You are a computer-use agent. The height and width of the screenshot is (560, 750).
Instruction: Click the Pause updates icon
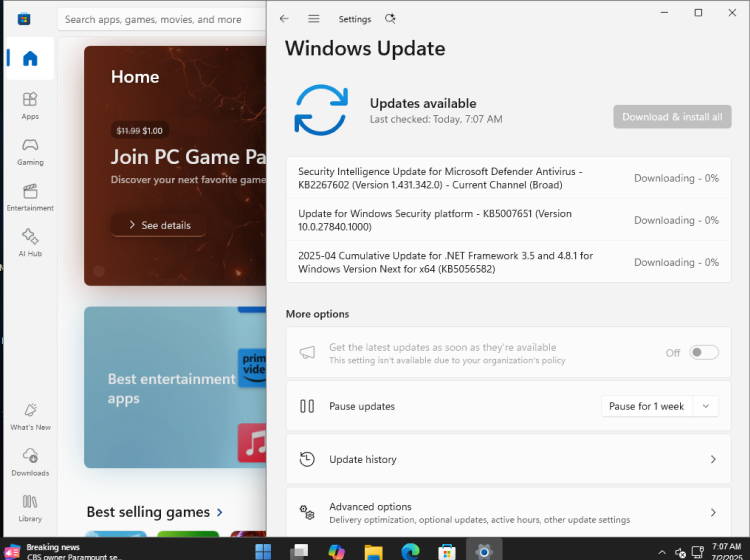point(307,406)
